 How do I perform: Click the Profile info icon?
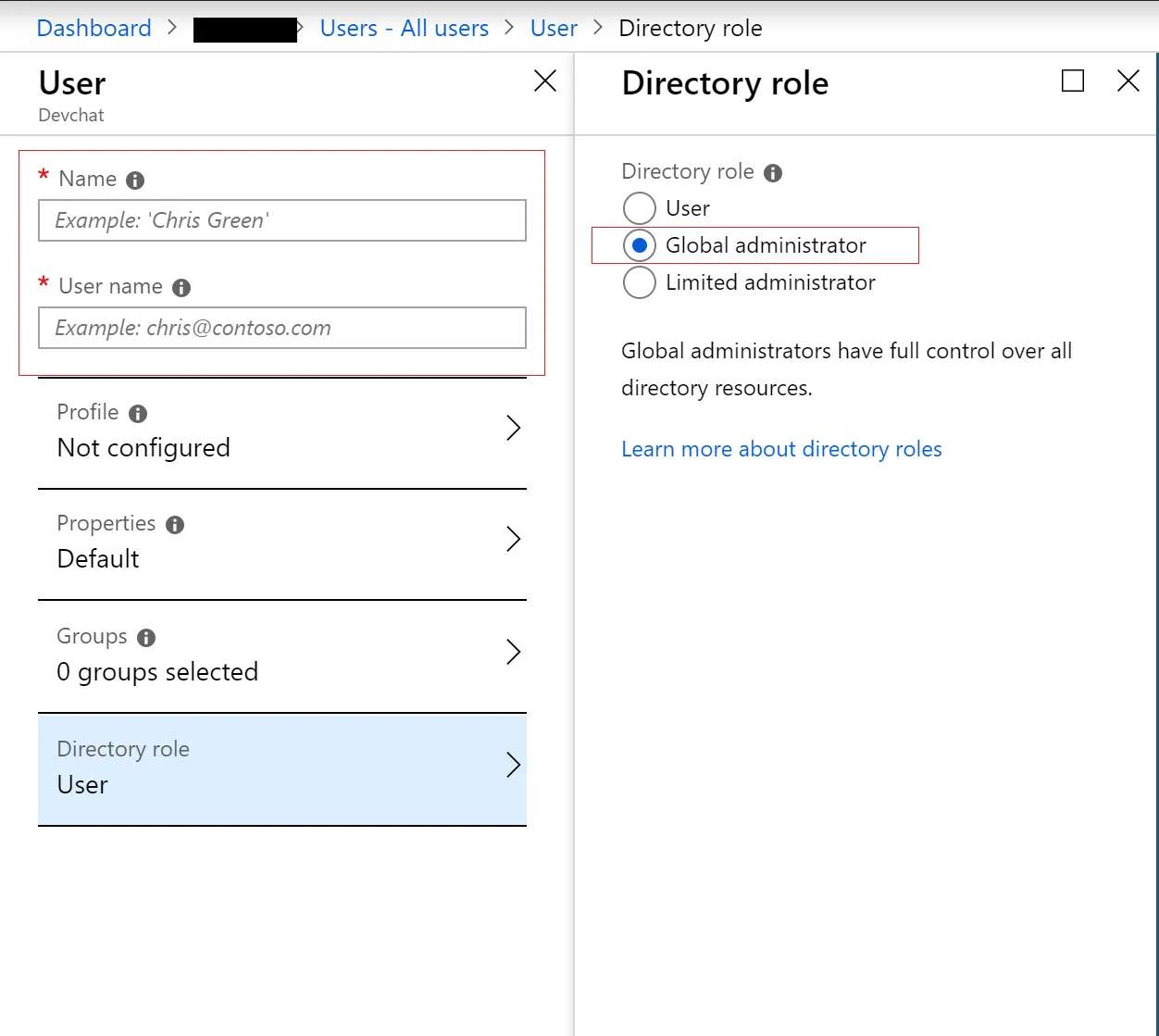[138, 414]
